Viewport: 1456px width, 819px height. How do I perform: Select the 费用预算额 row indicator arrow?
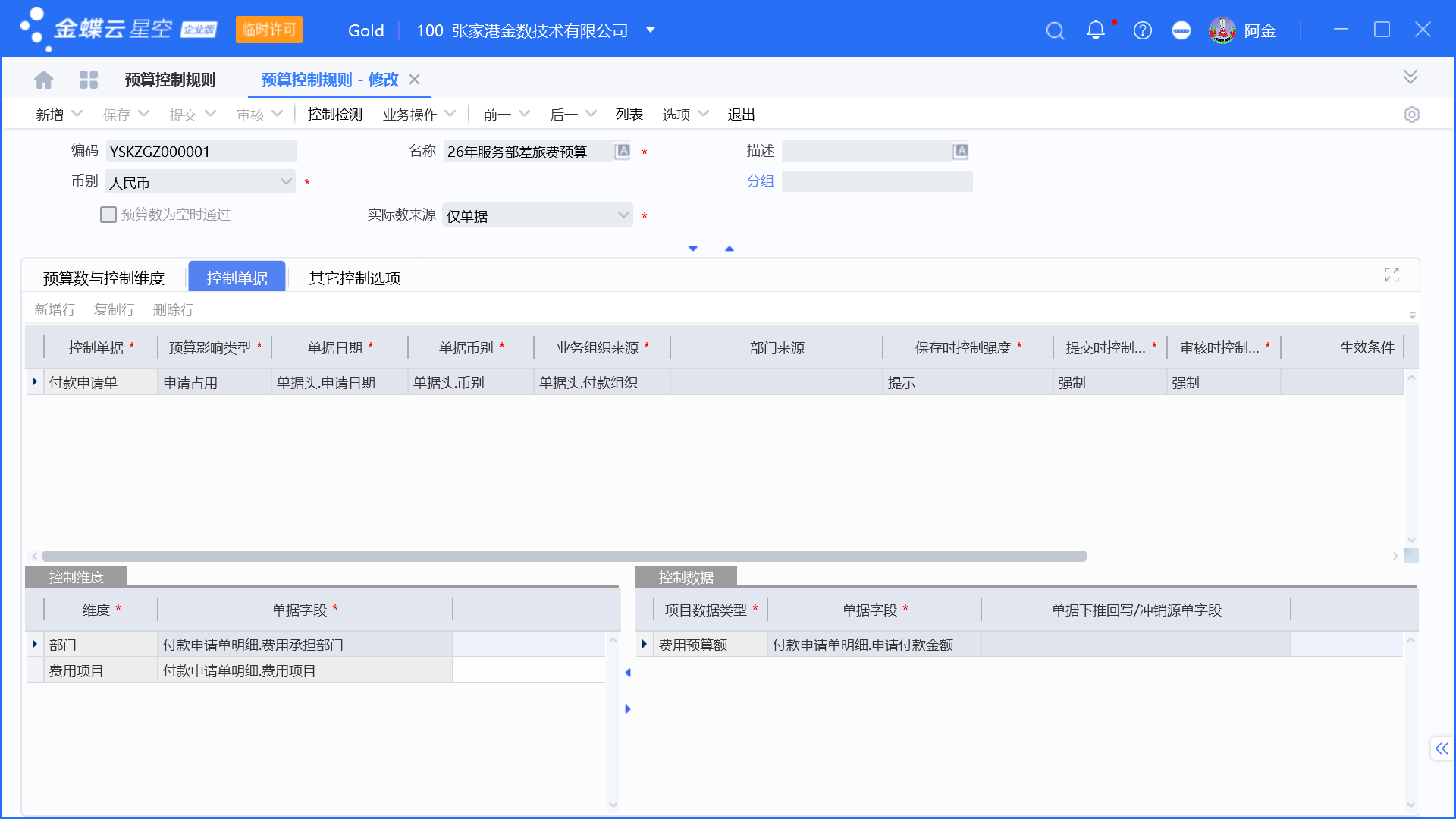coord(645,644)
